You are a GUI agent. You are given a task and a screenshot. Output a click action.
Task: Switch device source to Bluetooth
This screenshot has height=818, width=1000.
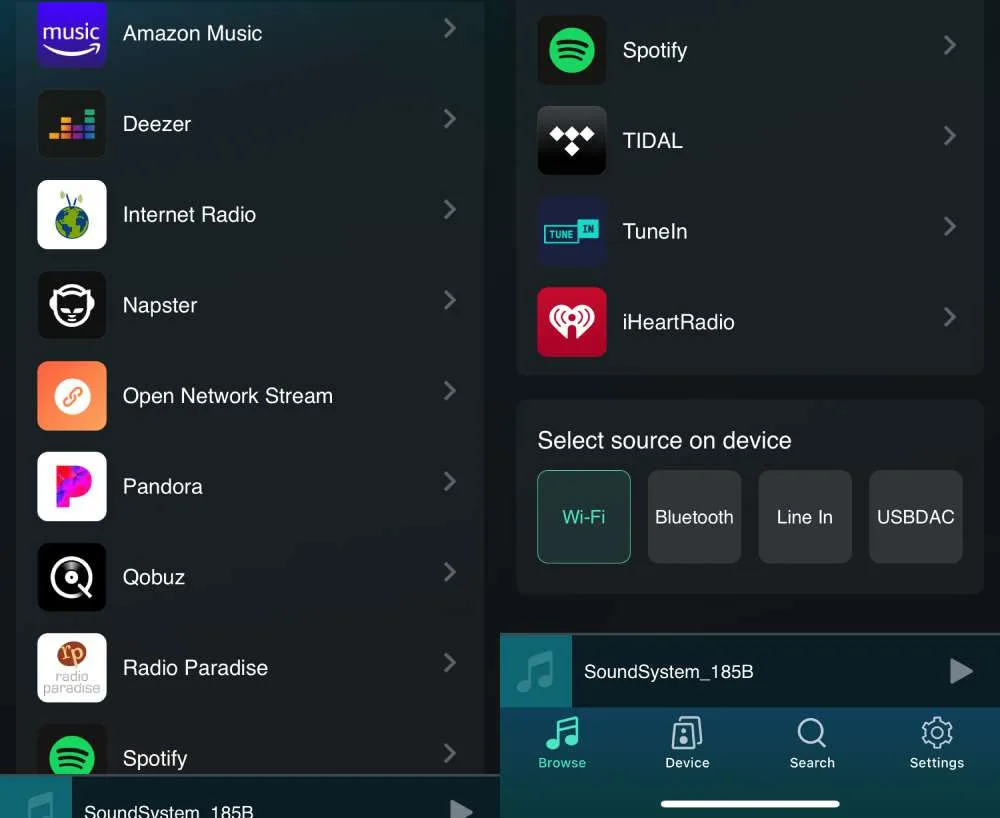694,516
